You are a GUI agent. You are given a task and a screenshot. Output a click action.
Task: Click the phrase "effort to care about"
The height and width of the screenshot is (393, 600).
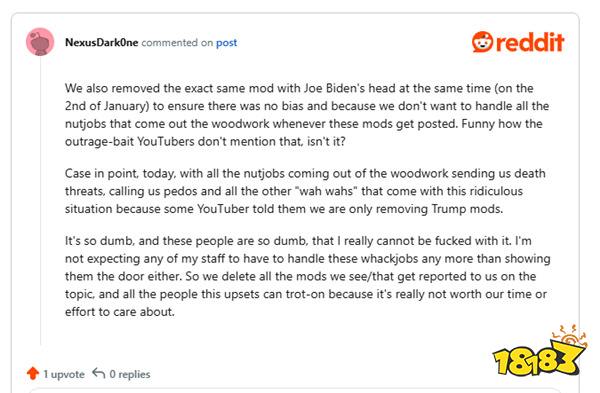pos(119,312)
